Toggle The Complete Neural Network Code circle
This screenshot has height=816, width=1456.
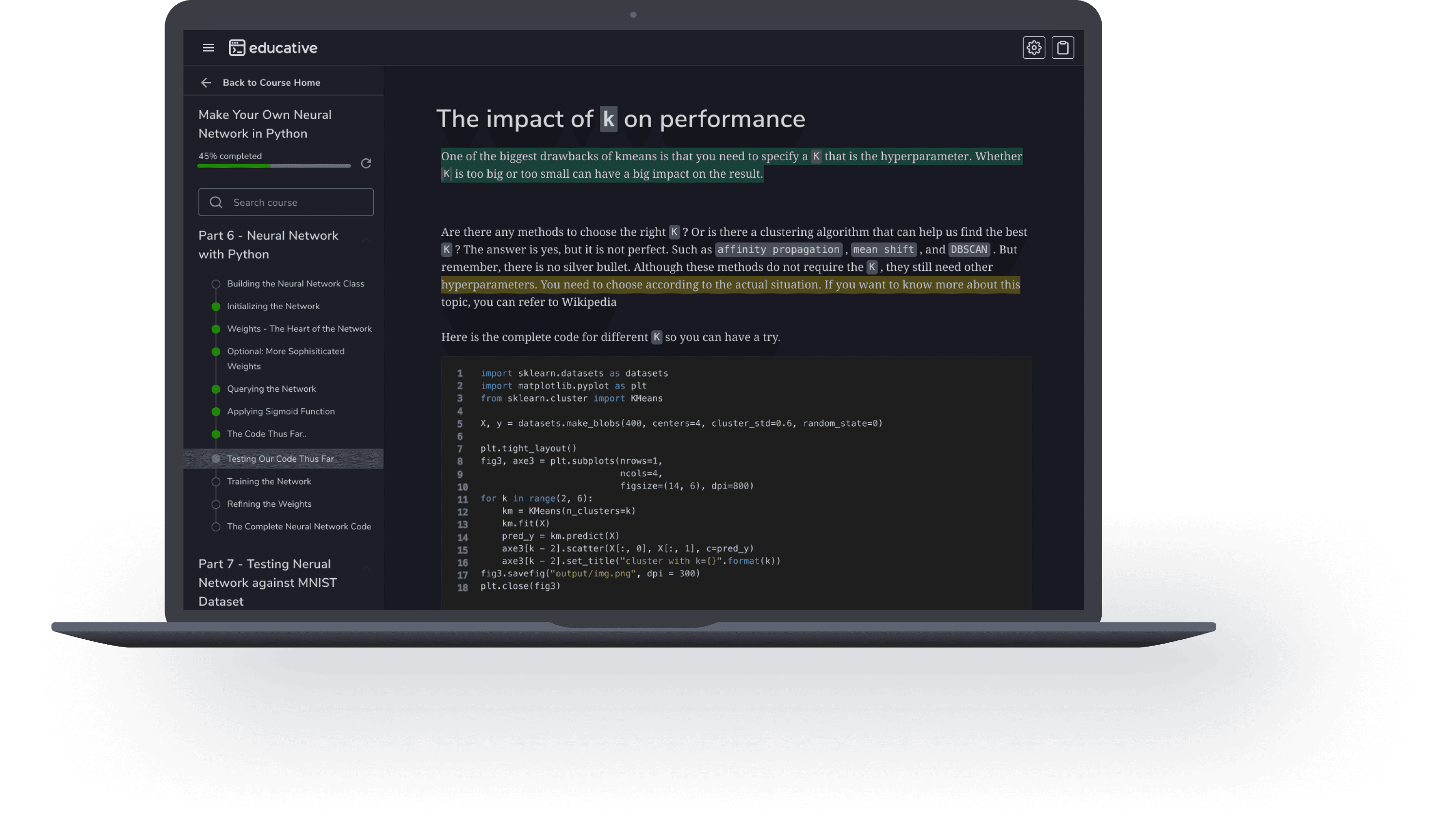point(216,527)
